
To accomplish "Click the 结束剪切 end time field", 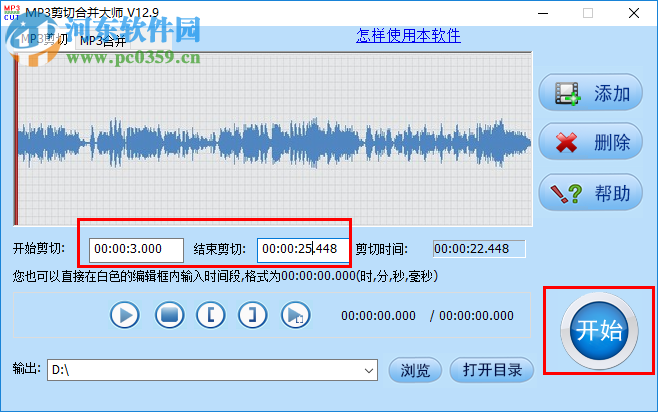I will [303, 250].
